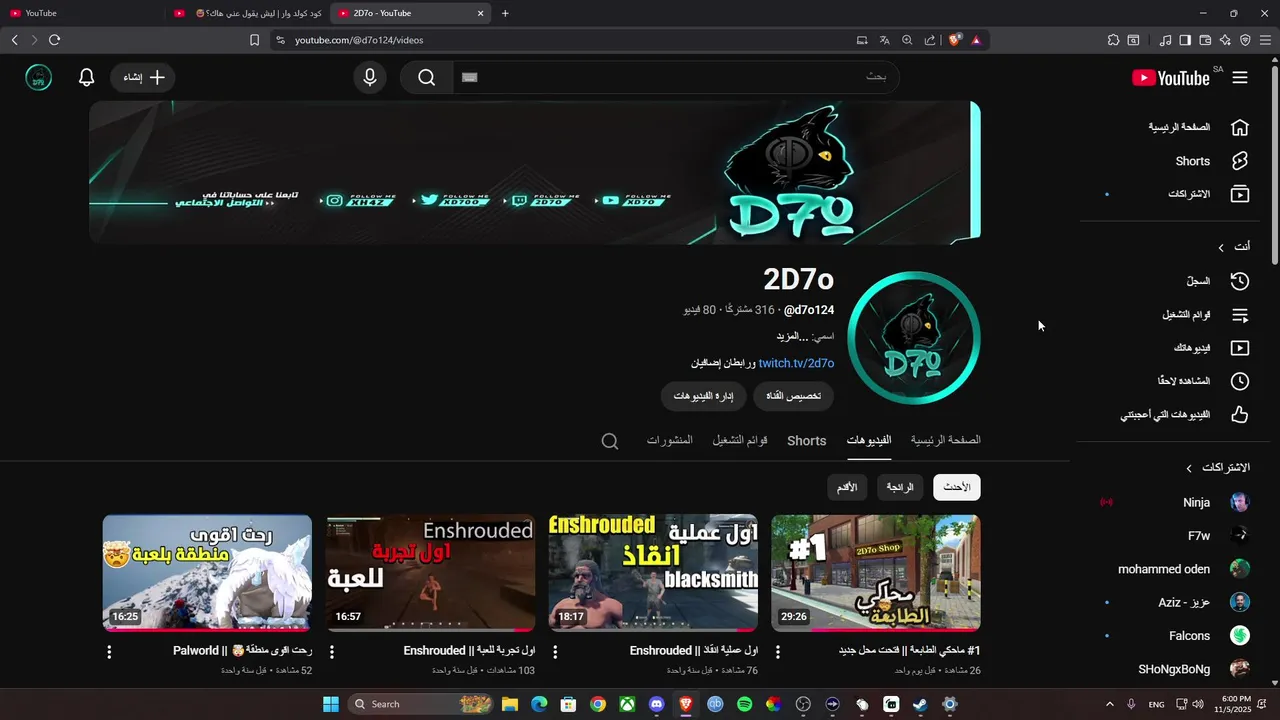Start voice search with microphone icon
Viewport: 1280px width, 720px height.
[x=370, y=77]
